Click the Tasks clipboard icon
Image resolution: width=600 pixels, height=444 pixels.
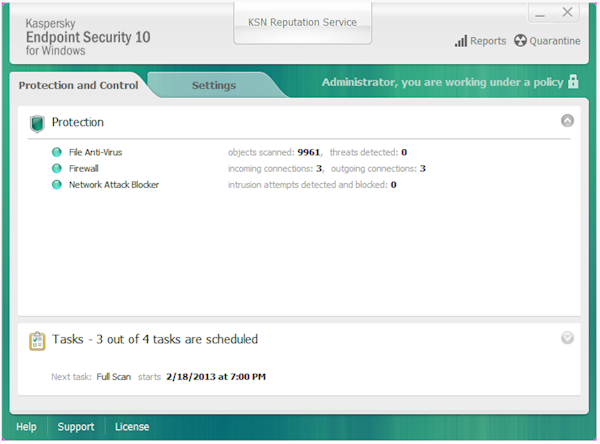click(37, 340)
